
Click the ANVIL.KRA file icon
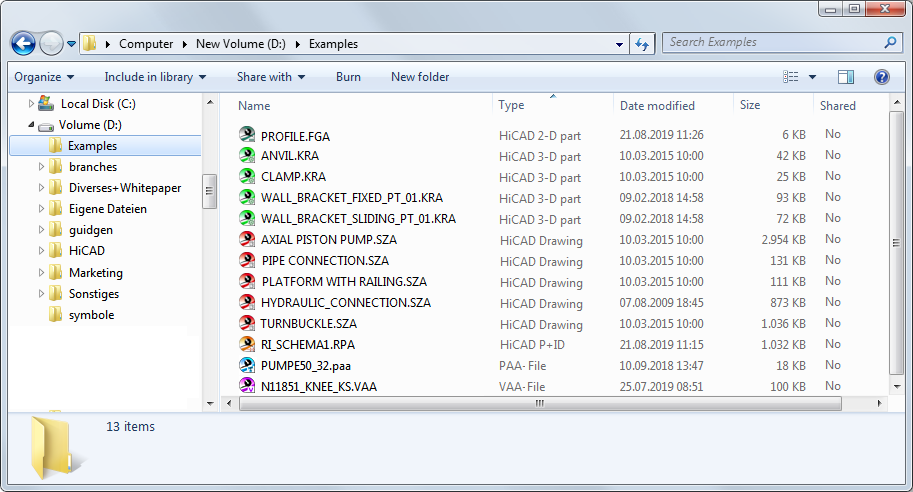pyautogui.click(x=247, y=155)
